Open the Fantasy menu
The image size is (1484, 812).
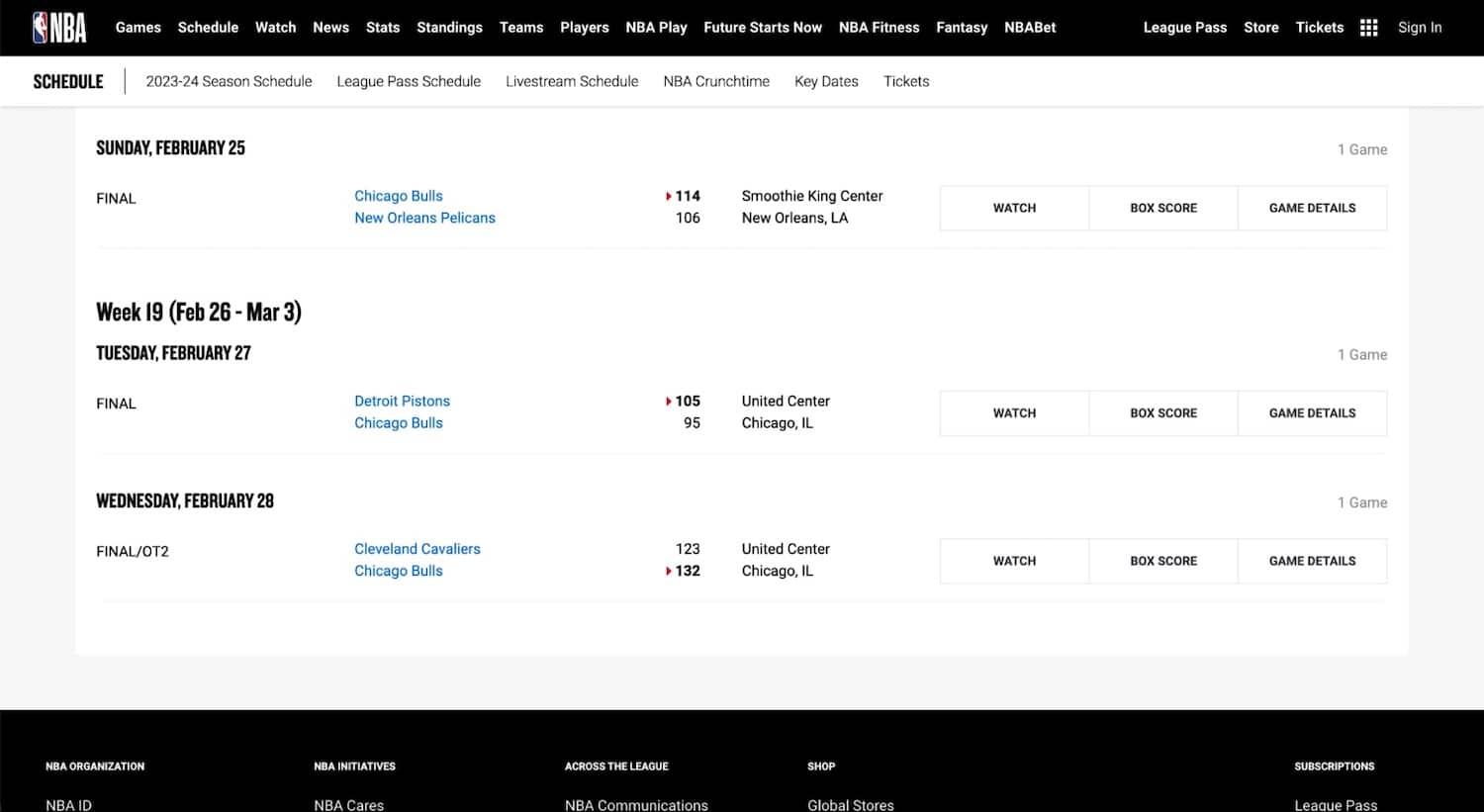[x=962, y=27]
